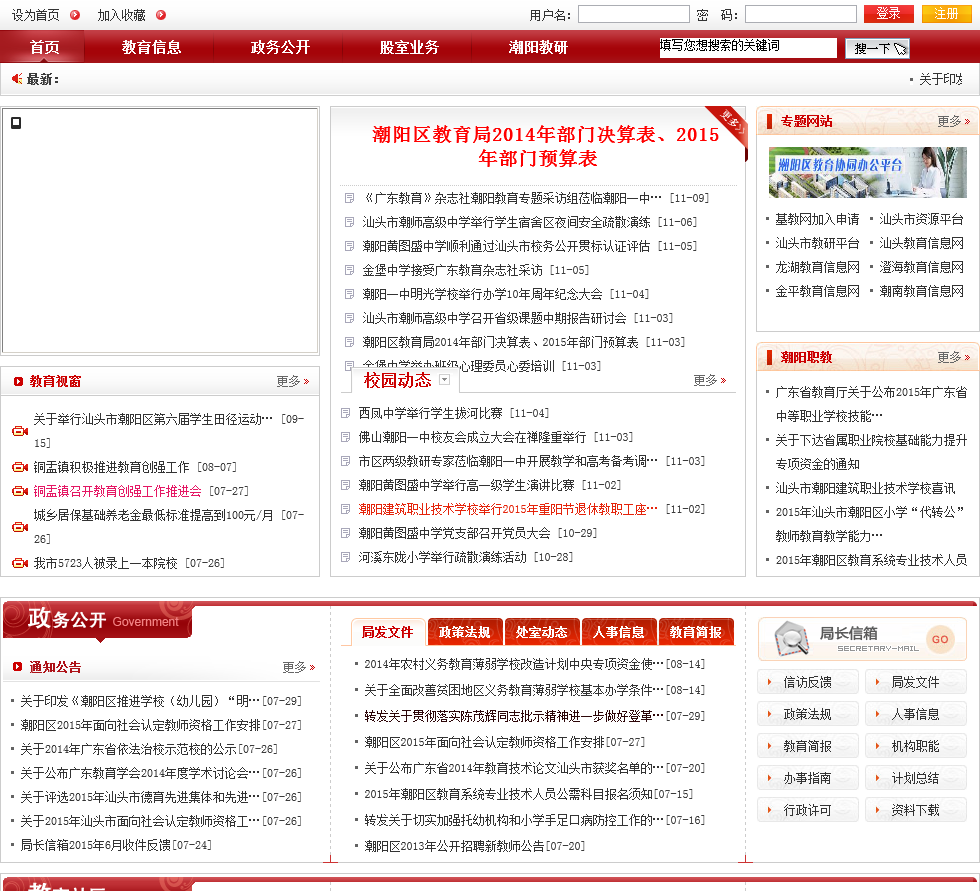The width and height of the screenshot is (980, 891).
Task: Click the video icon beside 铜盂镇积极推进教育创强工作
Action: coord(20,467)
